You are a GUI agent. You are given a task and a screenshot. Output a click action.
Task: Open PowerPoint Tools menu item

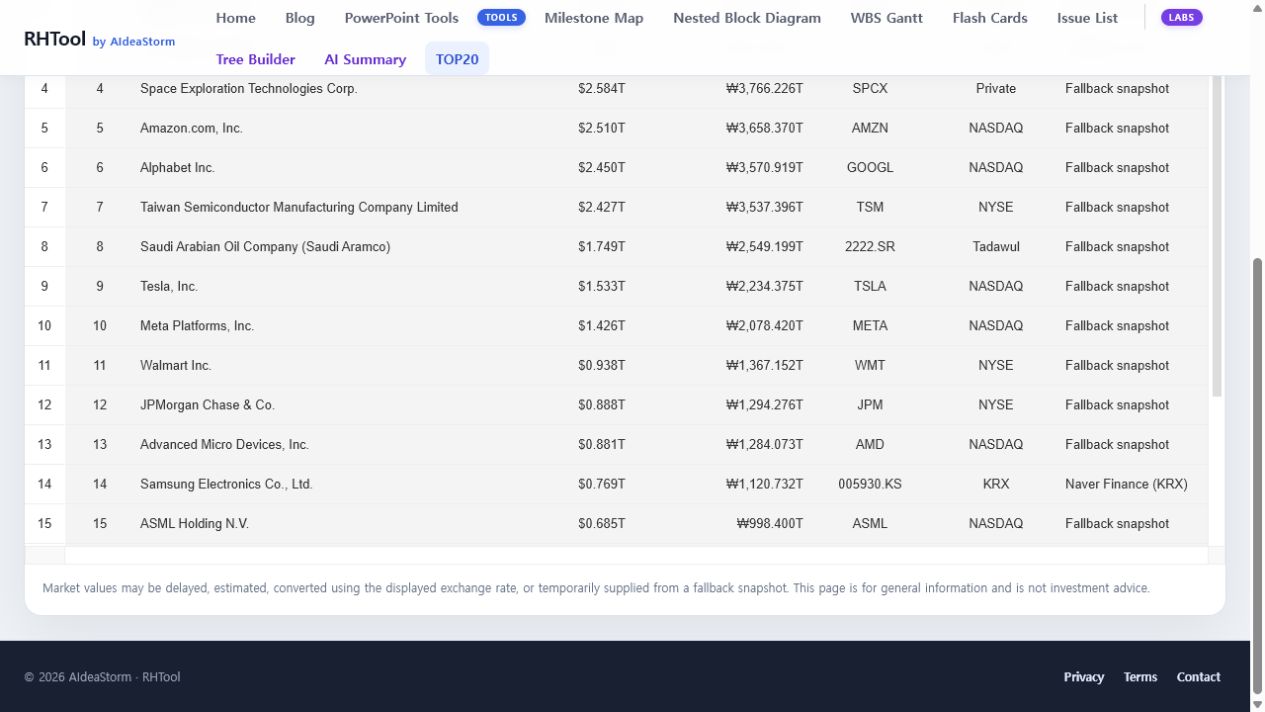point(401,18)
